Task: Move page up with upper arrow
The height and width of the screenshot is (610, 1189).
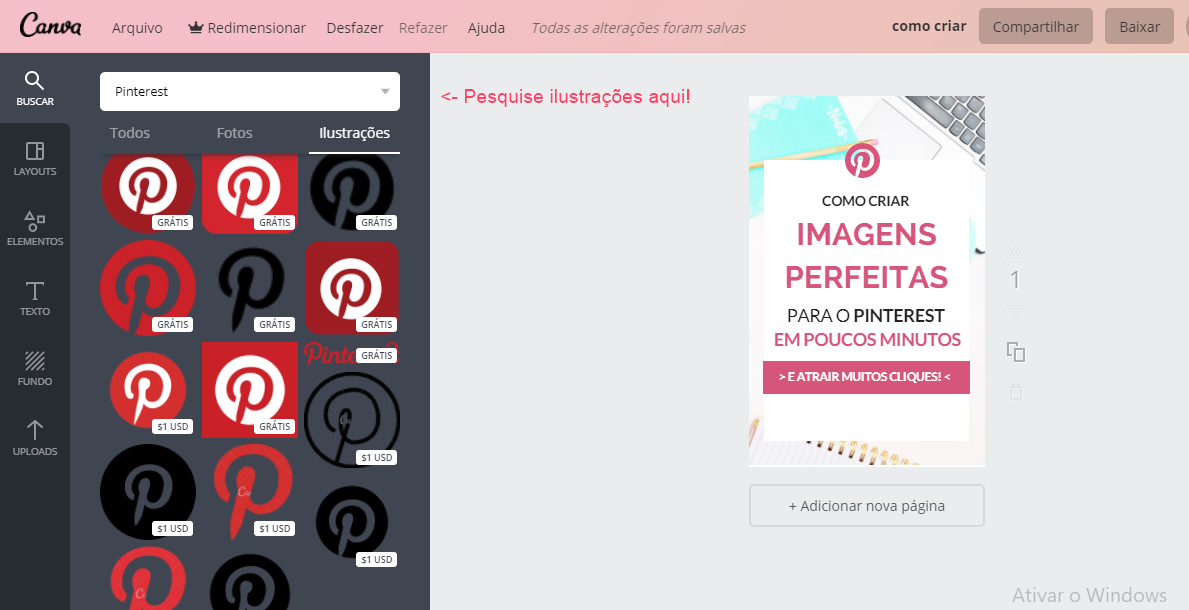Action: pos(1016,253)
